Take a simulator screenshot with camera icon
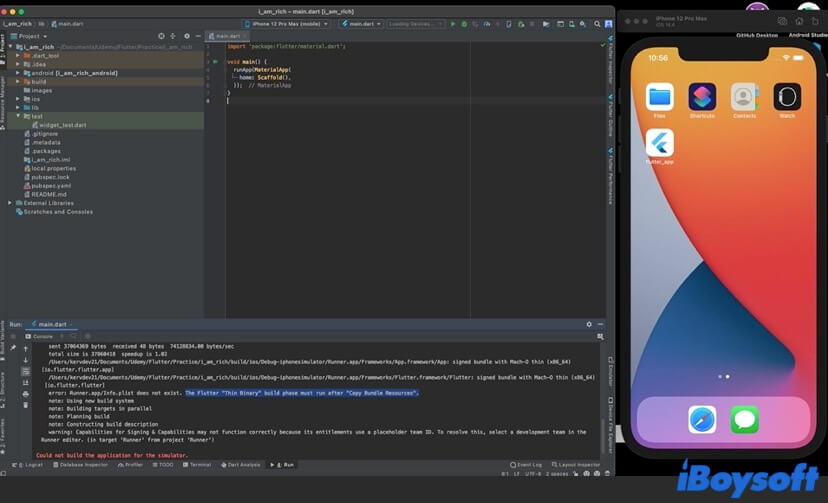The width and height of the screenshot is (828, 503). (782, 20)
